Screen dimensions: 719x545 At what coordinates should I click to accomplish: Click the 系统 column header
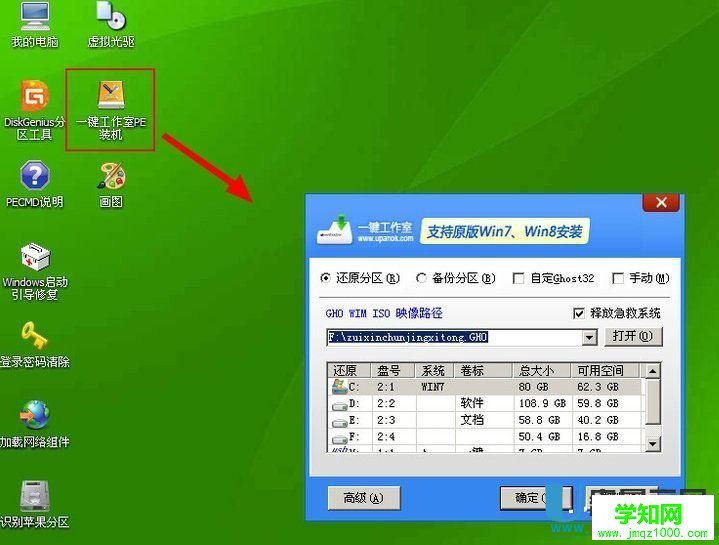tap(435, 370)
